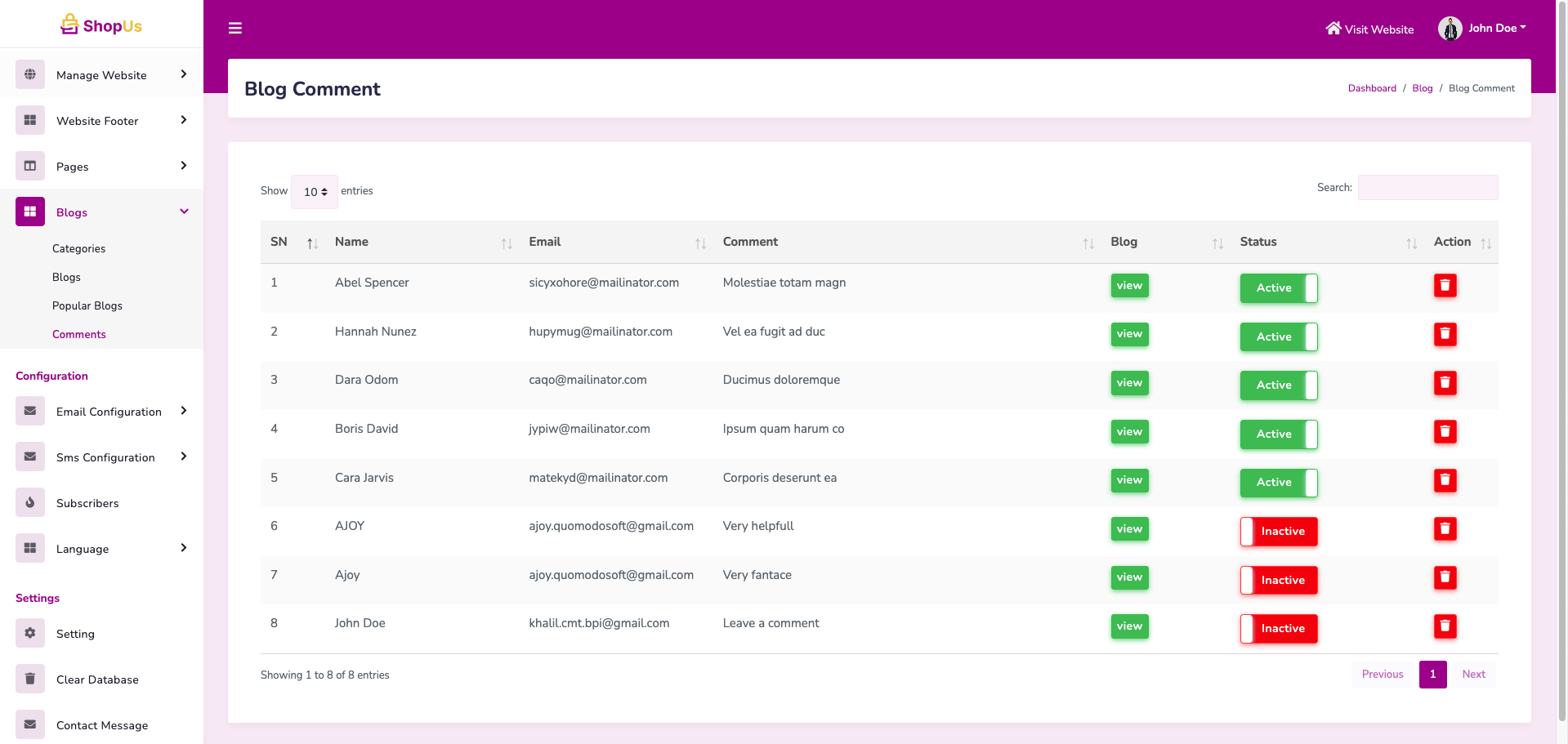1568x744 pixels.
Task: Click the hamburger menu icon in header
Action: point(235,29)
